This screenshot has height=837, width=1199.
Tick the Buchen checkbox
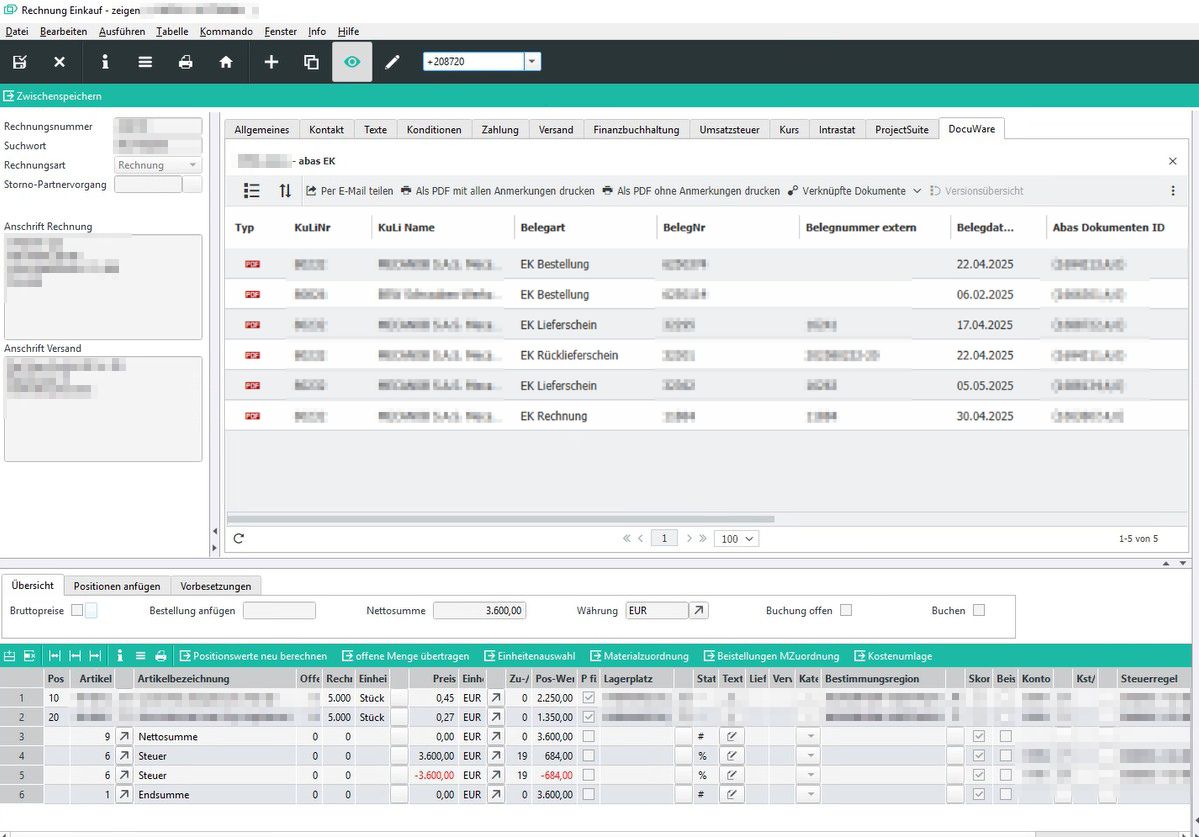(979, 610)
